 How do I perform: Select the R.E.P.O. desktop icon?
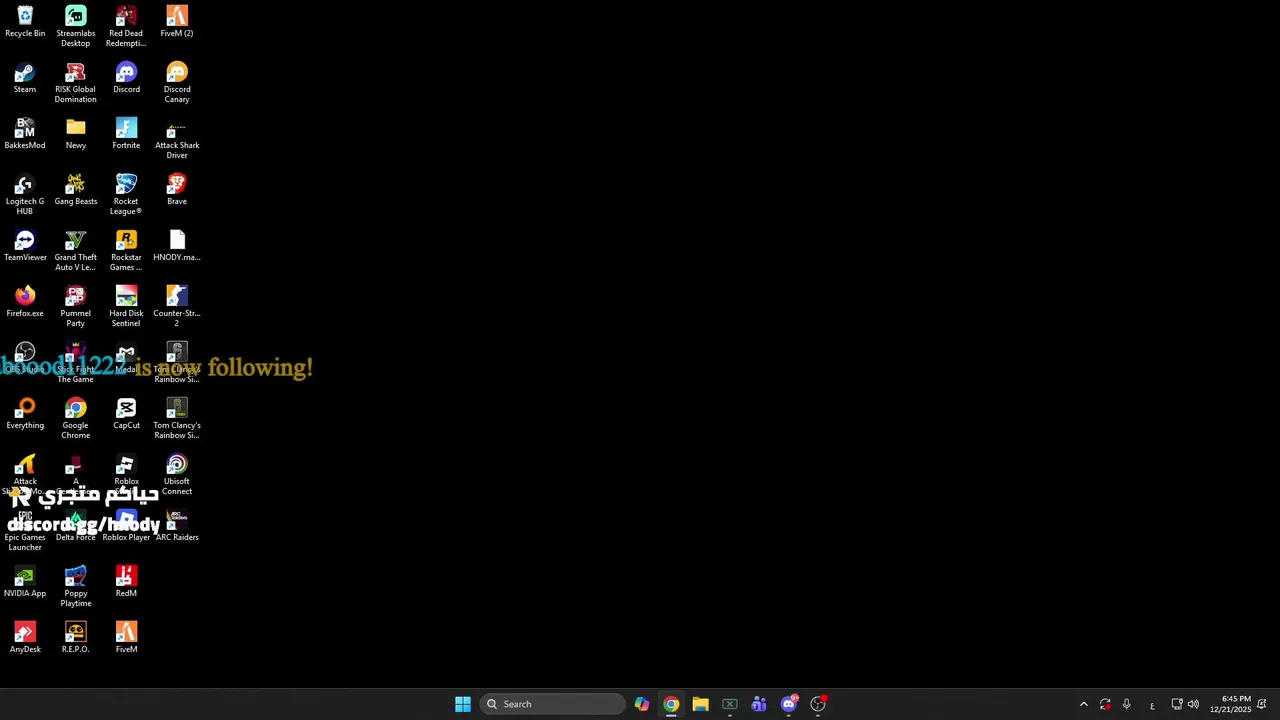click(76, 638)
